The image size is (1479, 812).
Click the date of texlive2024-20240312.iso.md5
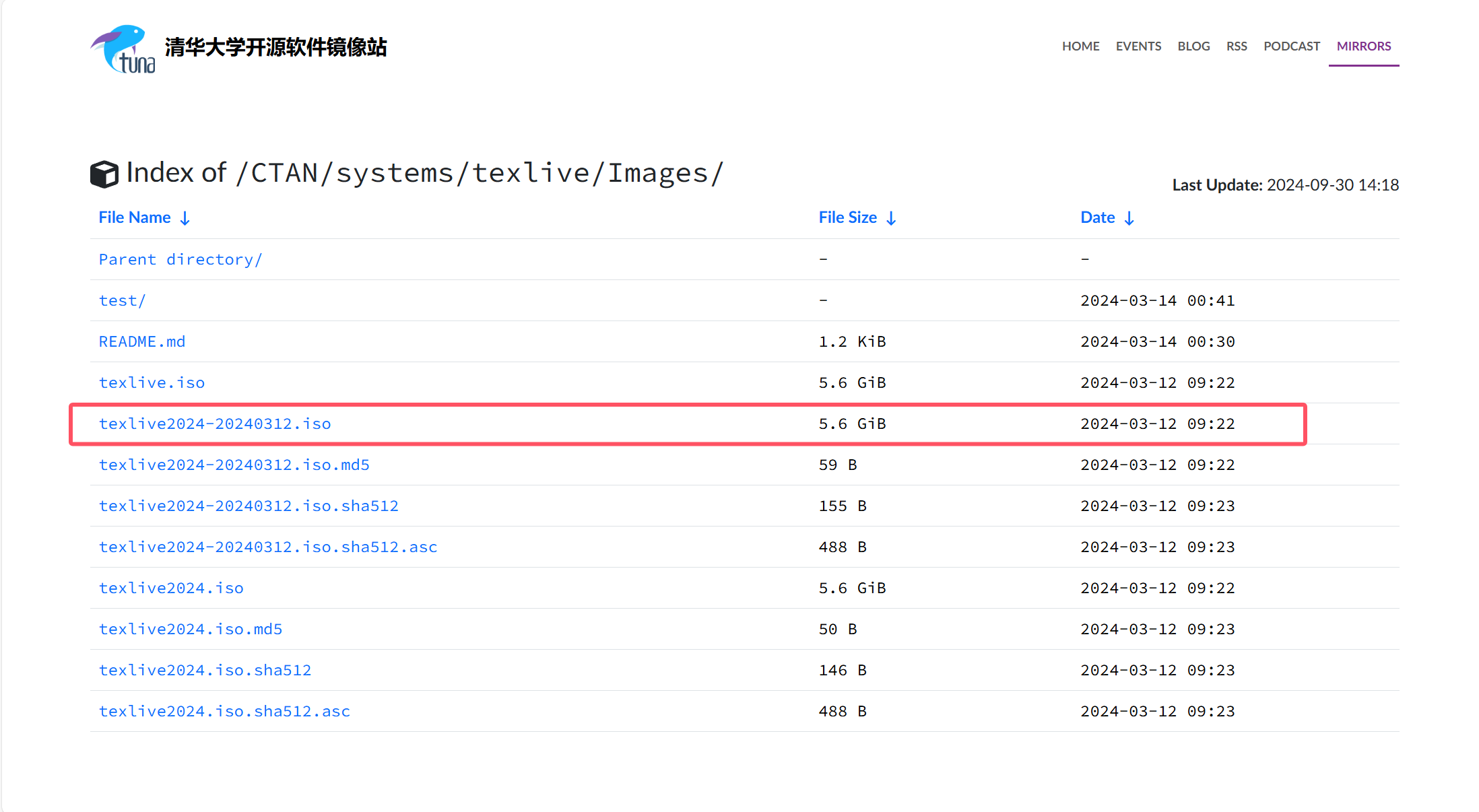[1158, 465]
